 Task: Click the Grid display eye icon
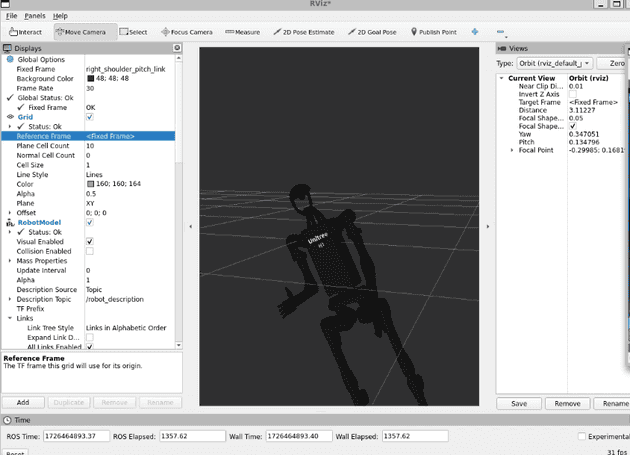point(10,117)
